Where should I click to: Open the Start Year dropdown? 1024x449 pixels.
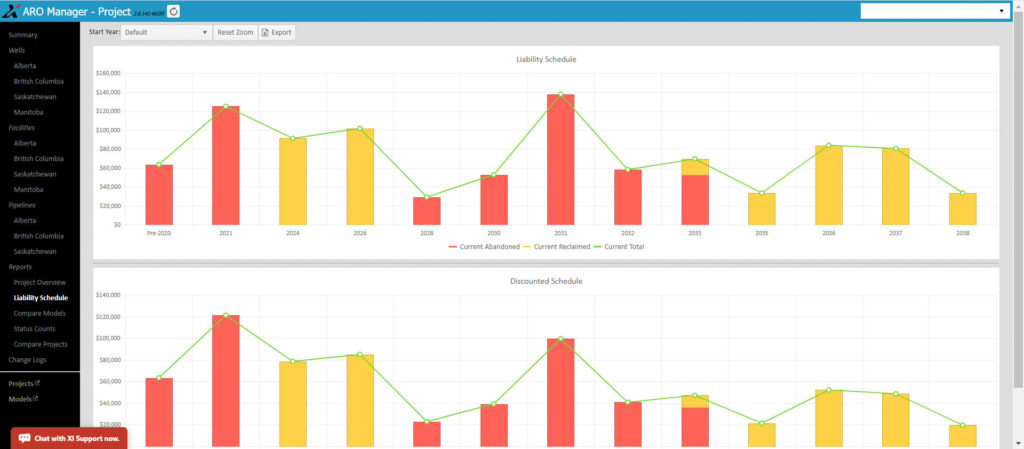166,32
